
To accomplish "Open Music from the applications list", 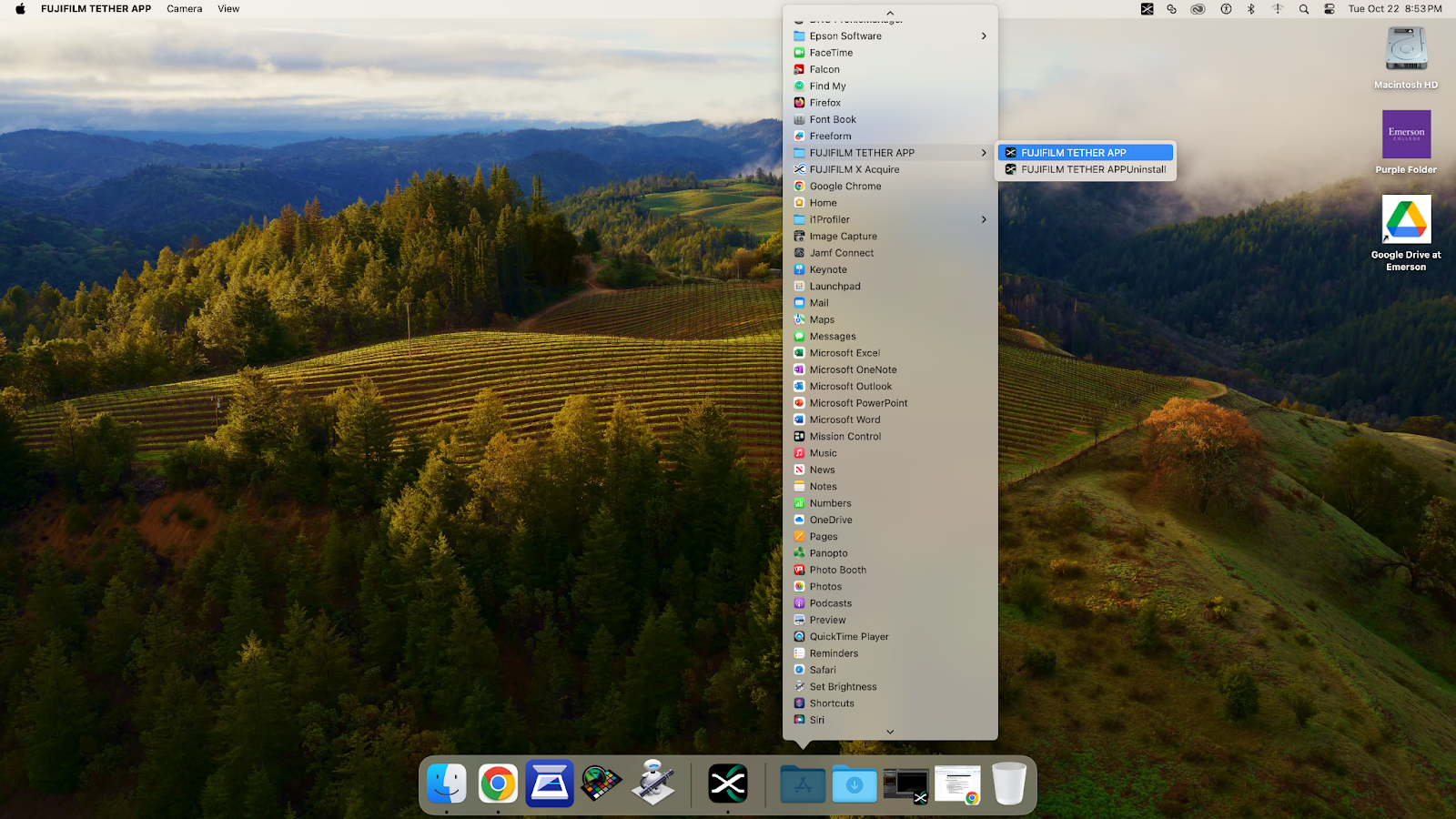I will [890, 453].
